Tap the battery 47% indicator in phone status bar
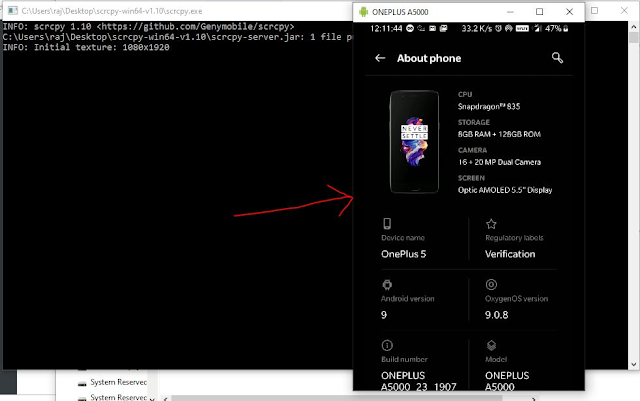The height and width of the screenshot is (401, 640). tap(557, 29)
